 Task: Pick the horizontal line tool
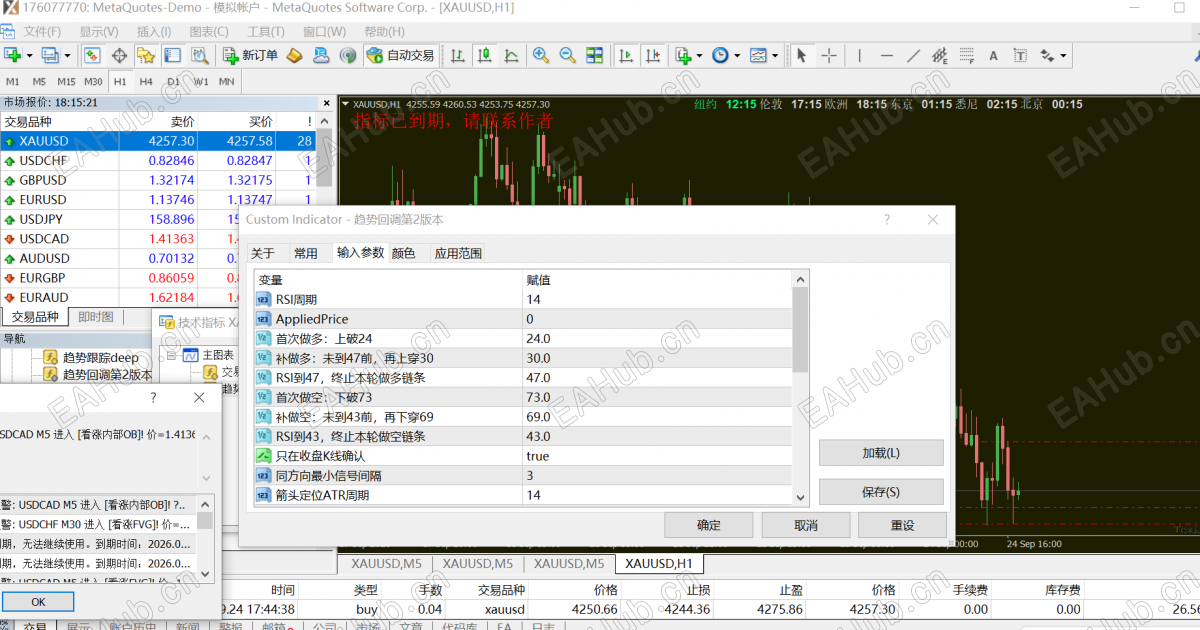886,56
